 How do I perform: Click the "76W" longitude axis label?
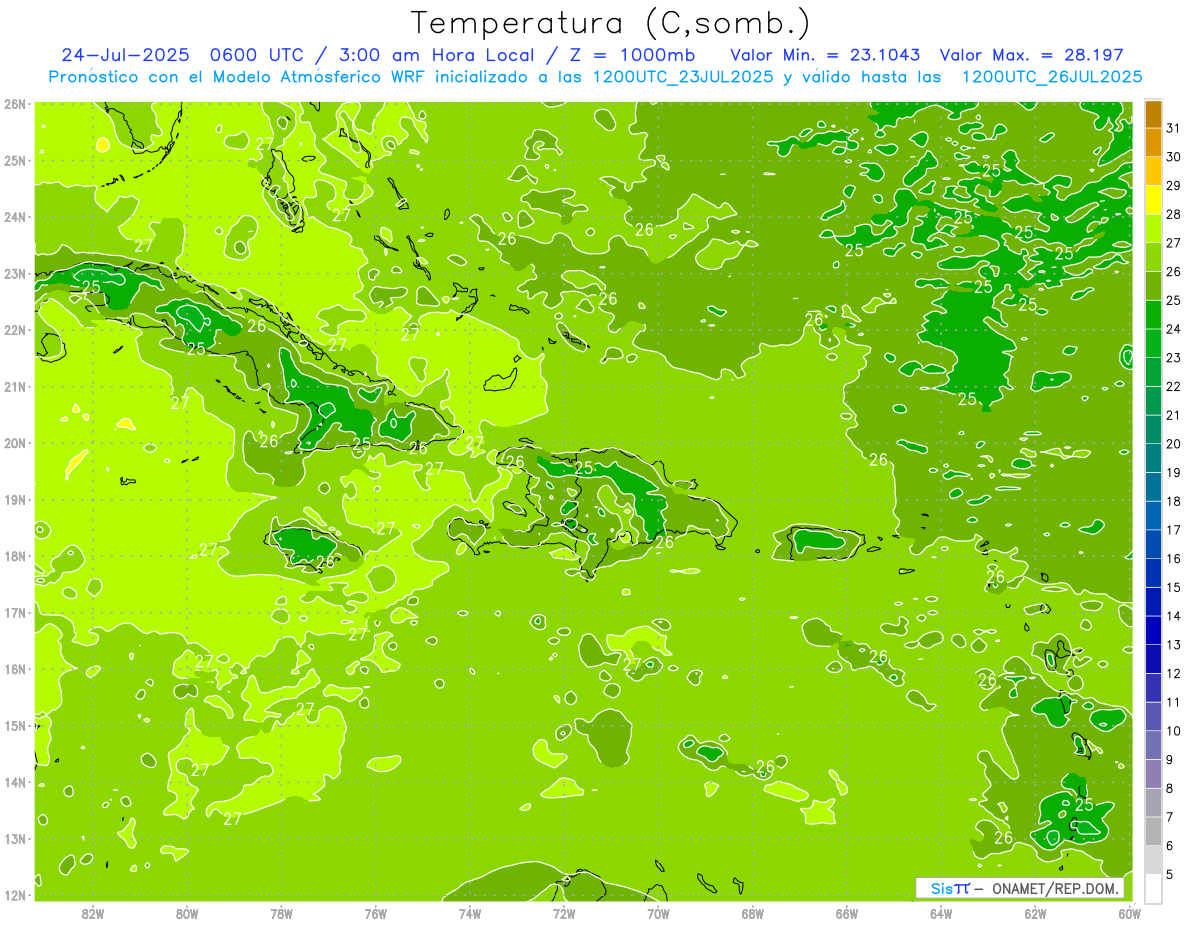click(x=376, y=914)
